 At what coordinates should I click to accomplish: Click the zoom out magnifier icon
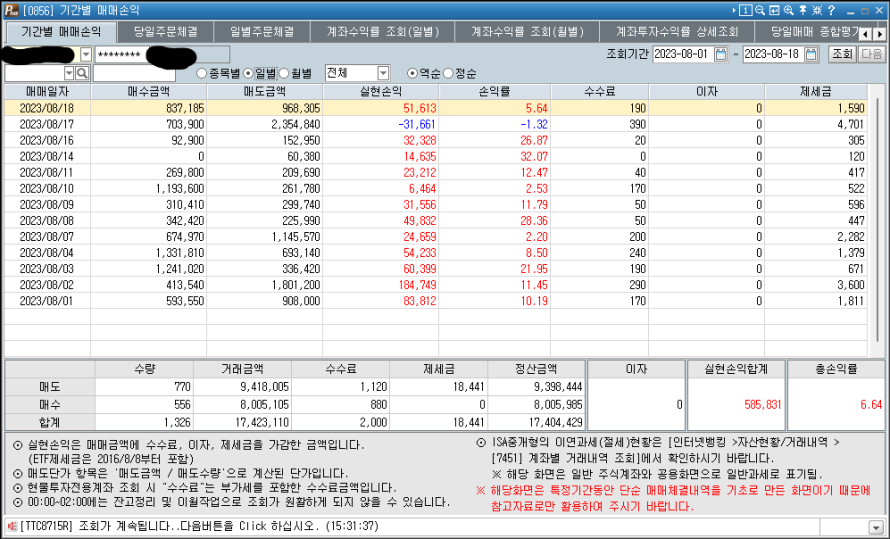[761, 10]
